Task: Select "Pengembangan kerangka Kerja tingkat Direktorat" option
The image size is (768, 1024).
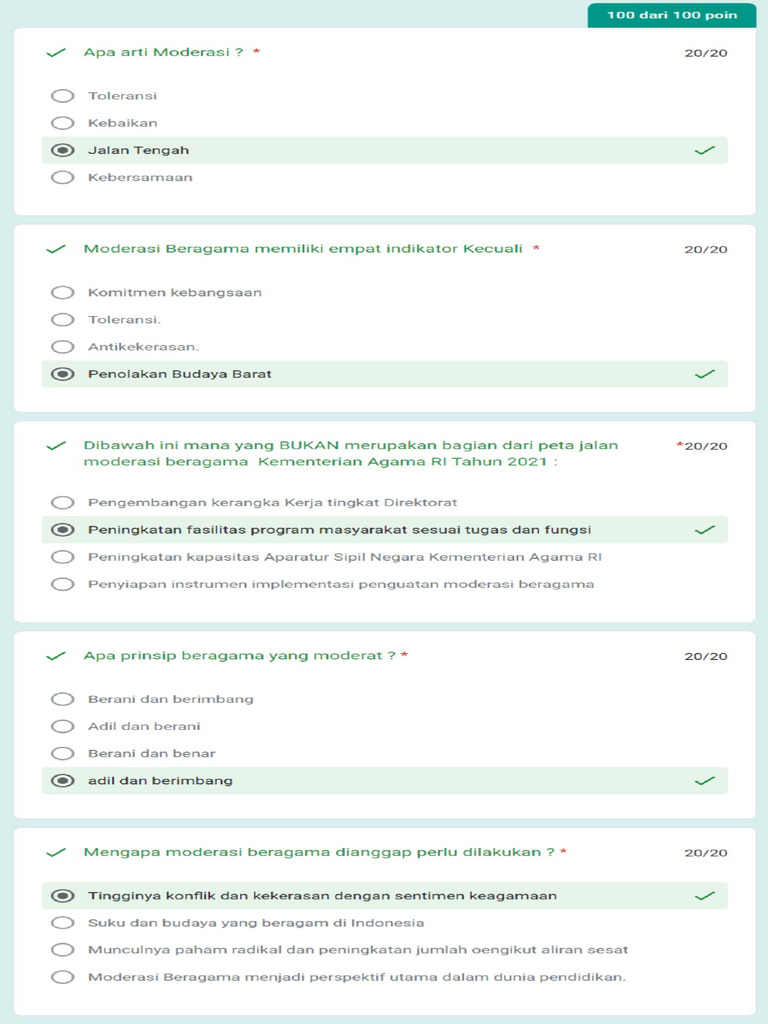Action: tap(63, 502)
